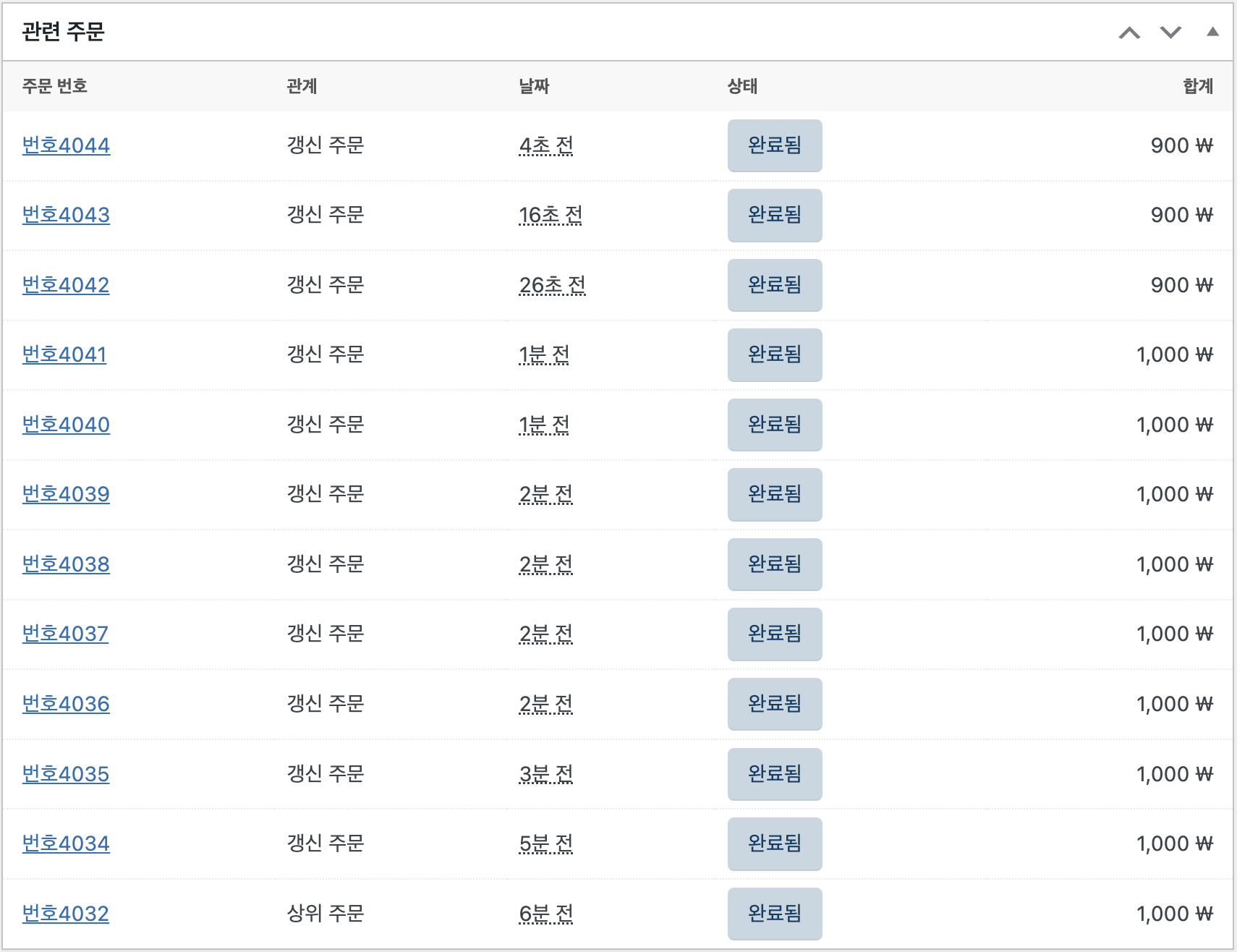
Task: Click 완료됨 status badge for order 4032
Action: (x=775, y=914)
